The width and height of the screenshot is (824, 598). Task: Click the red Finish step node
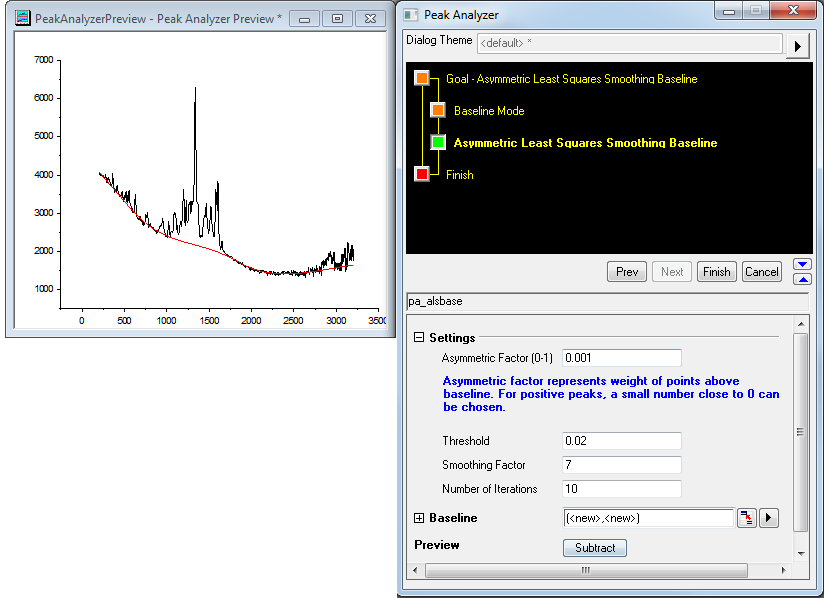[x=422, y=174]
